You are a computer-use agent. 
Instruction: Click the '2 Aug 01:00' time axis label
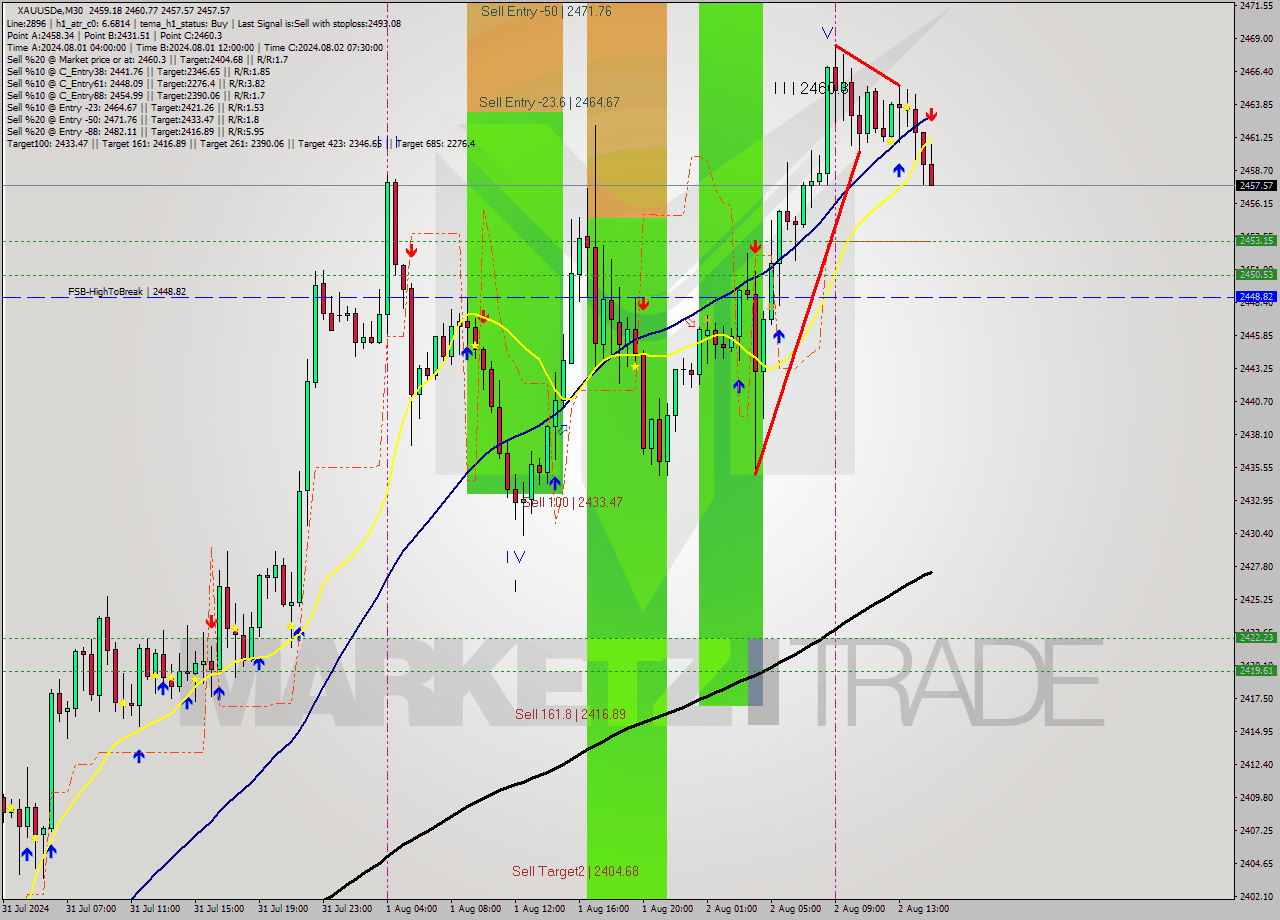[x=731, y=909]
